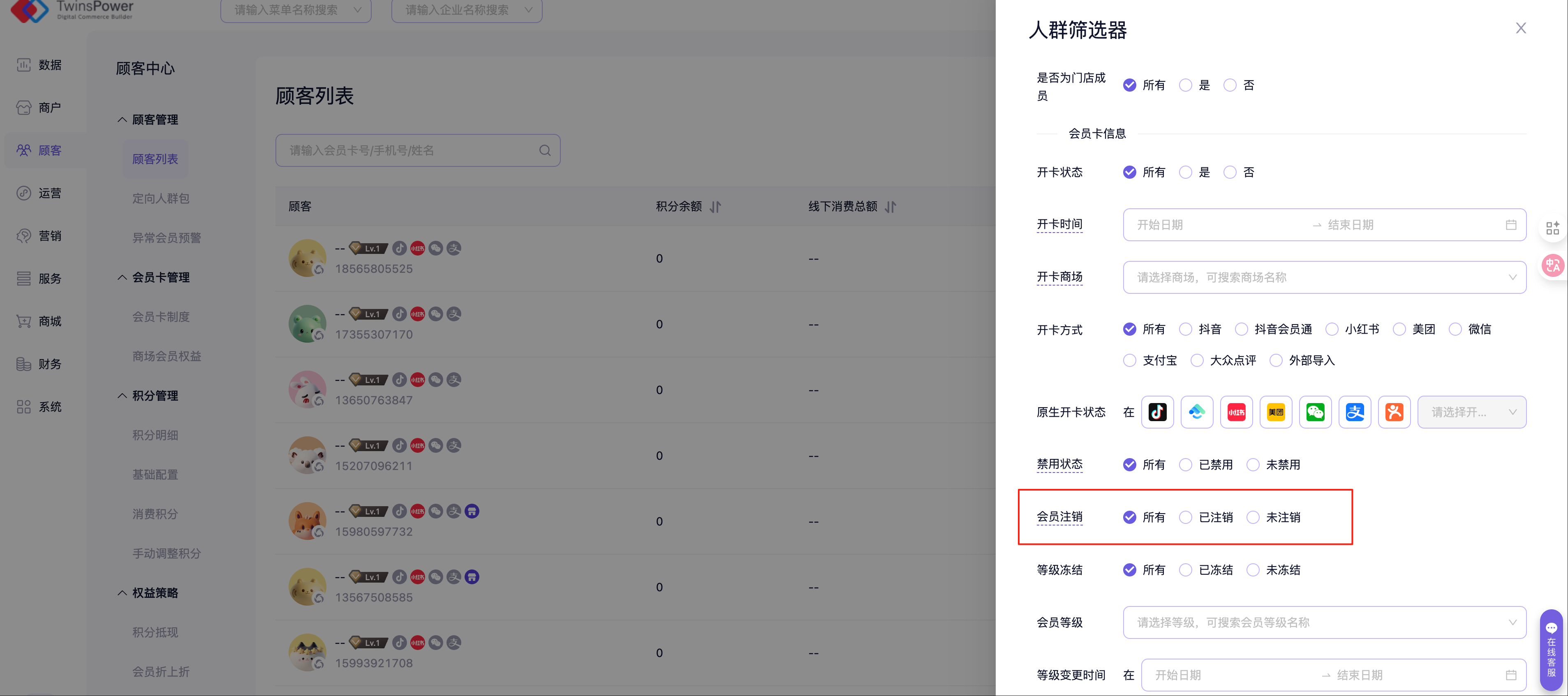Choose 小红书 as 开卡方式

(1332, 329)
